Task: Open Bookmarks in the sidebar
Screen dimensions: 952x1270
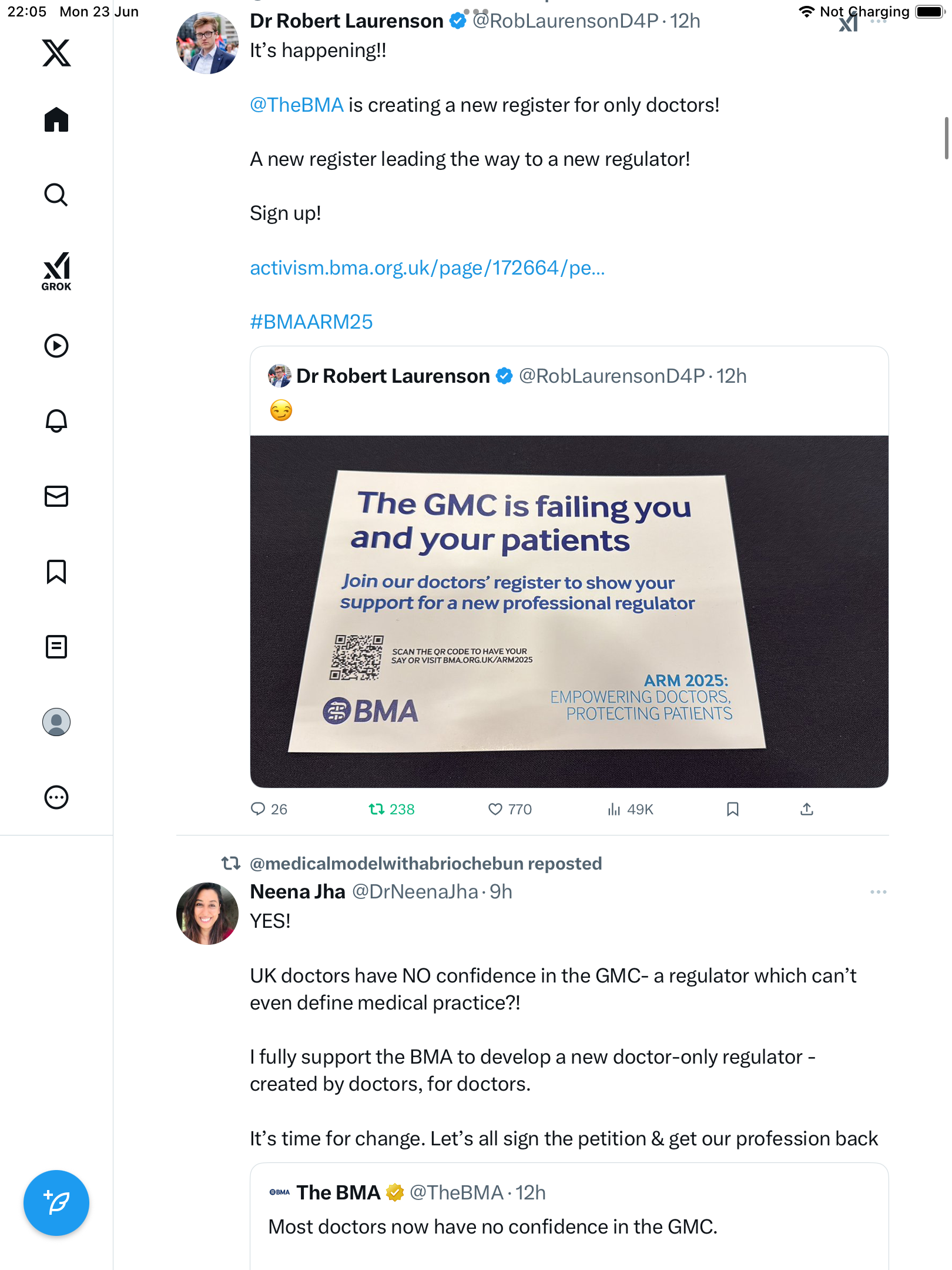Action: point(56,571)
